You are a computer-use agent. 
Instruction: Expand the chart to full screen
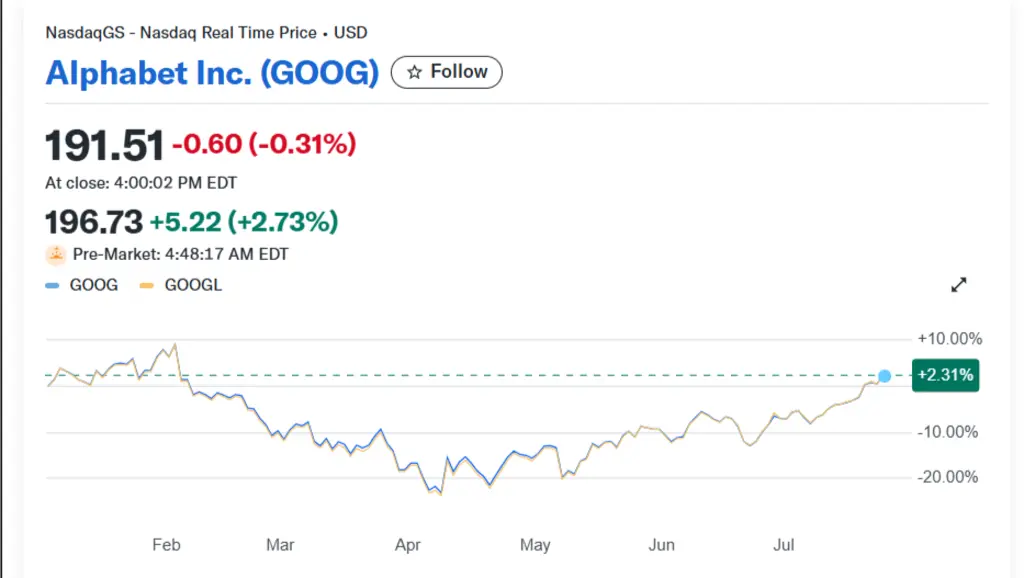[x=958, y=285]
